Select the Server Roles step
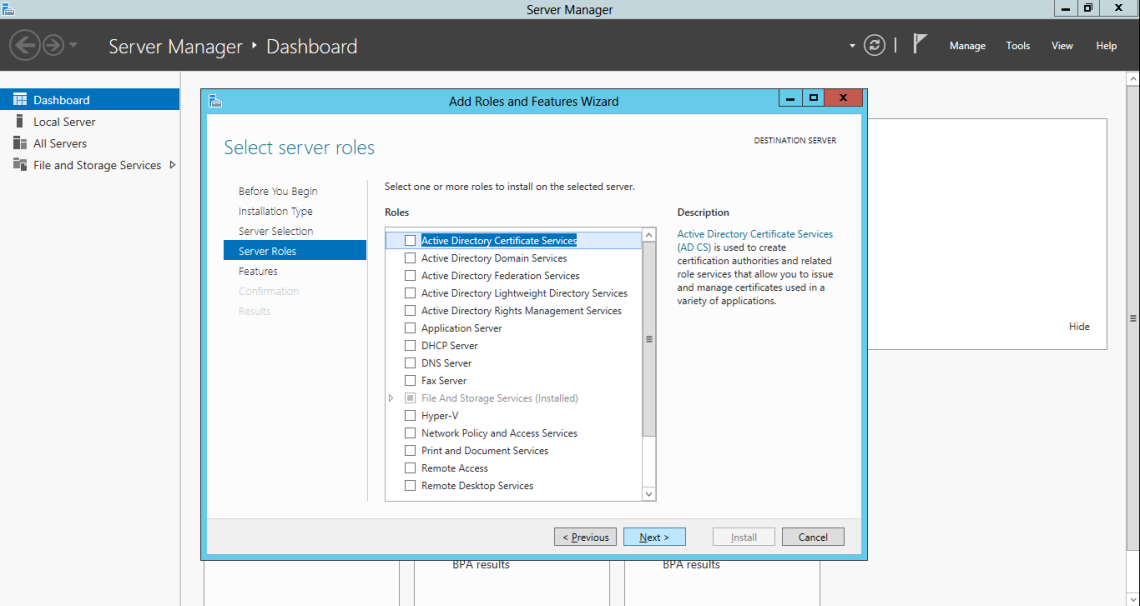The width and height of the screenshot is (1140, 606). pyautogui.click(x=294, y=251)
